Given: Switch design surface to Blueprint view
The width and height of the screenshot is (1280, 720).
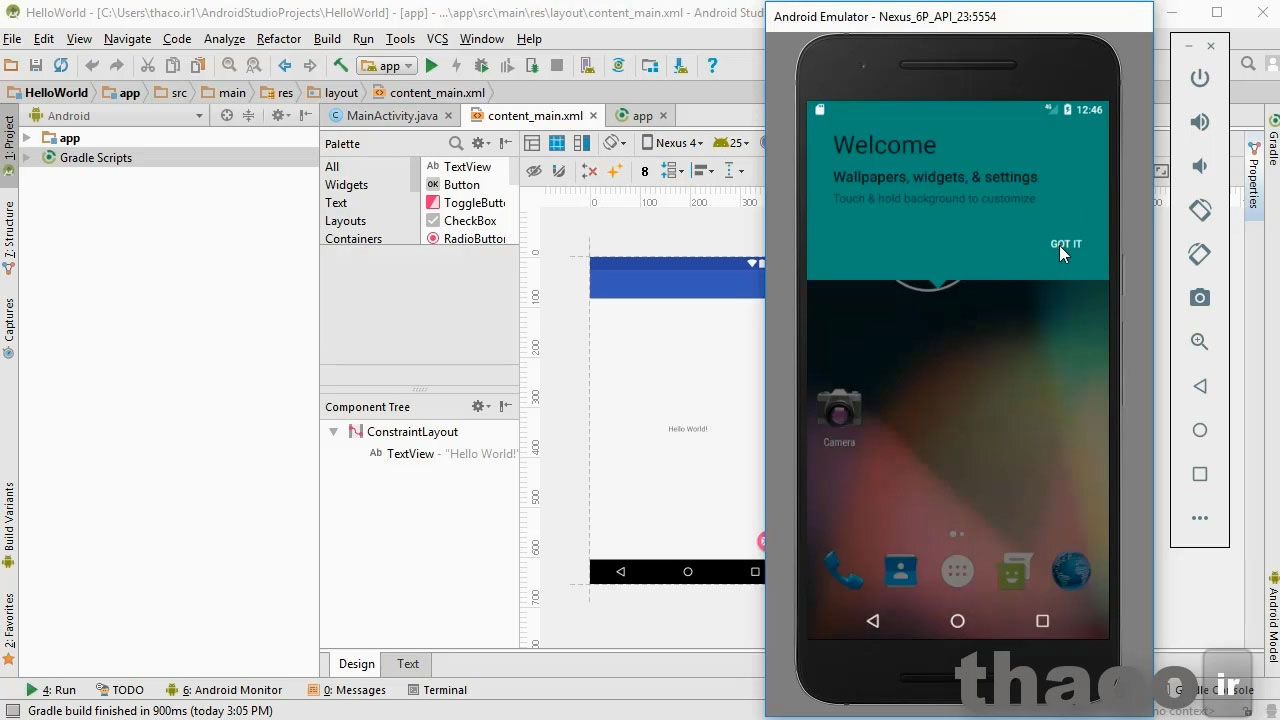Looking at the screenshot, I should click(557, 143).
